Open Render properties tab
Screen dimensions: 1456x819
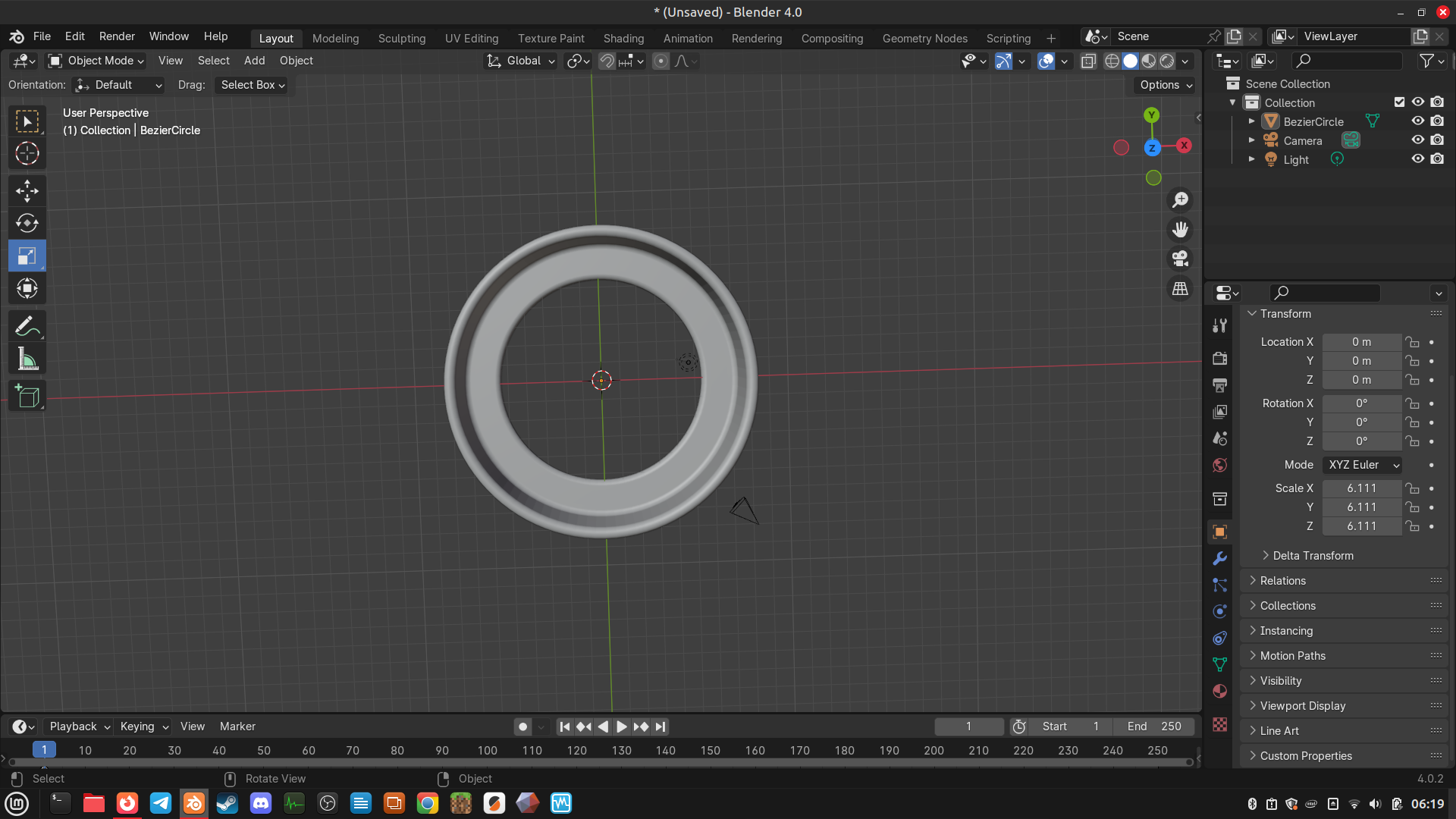point(1219,358)
